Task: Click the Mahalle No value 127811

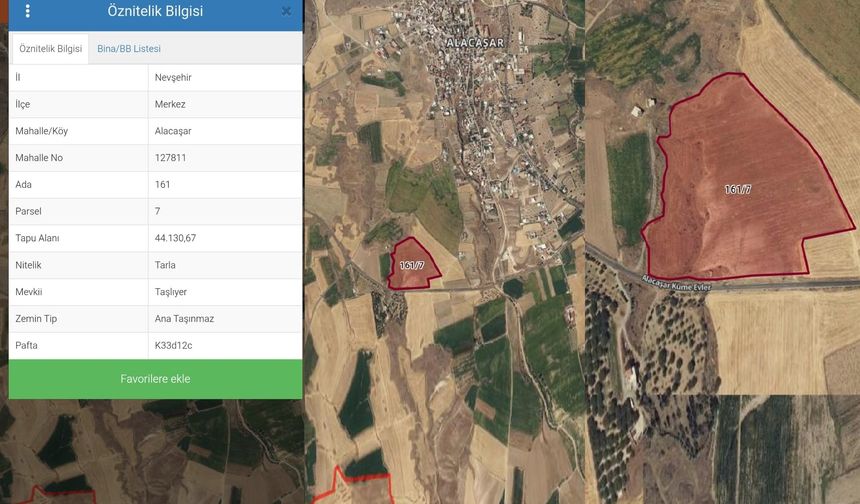Action: tap(170, 158)
